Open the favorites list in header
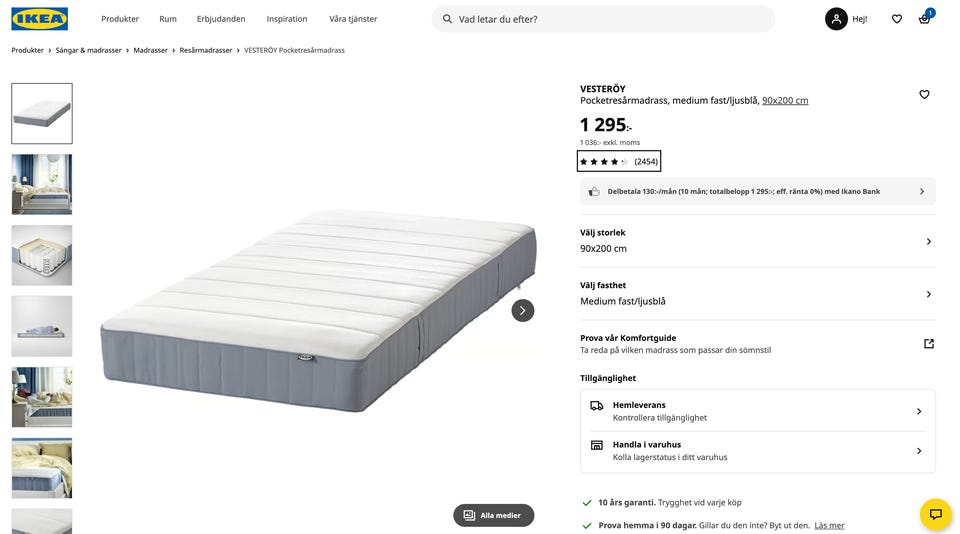This screenshot has width=960, height=534. (897, 19)
